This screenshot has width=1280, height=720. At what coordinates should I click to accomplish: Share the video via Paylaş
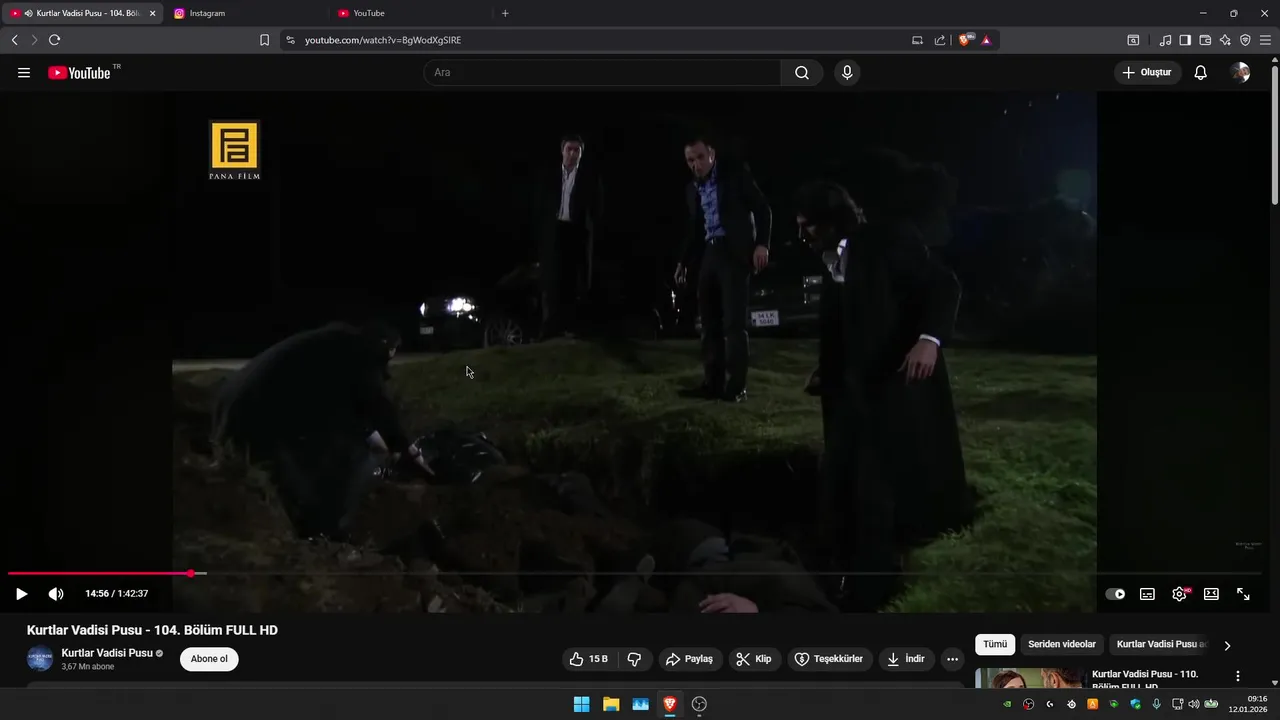pos(690,659)
